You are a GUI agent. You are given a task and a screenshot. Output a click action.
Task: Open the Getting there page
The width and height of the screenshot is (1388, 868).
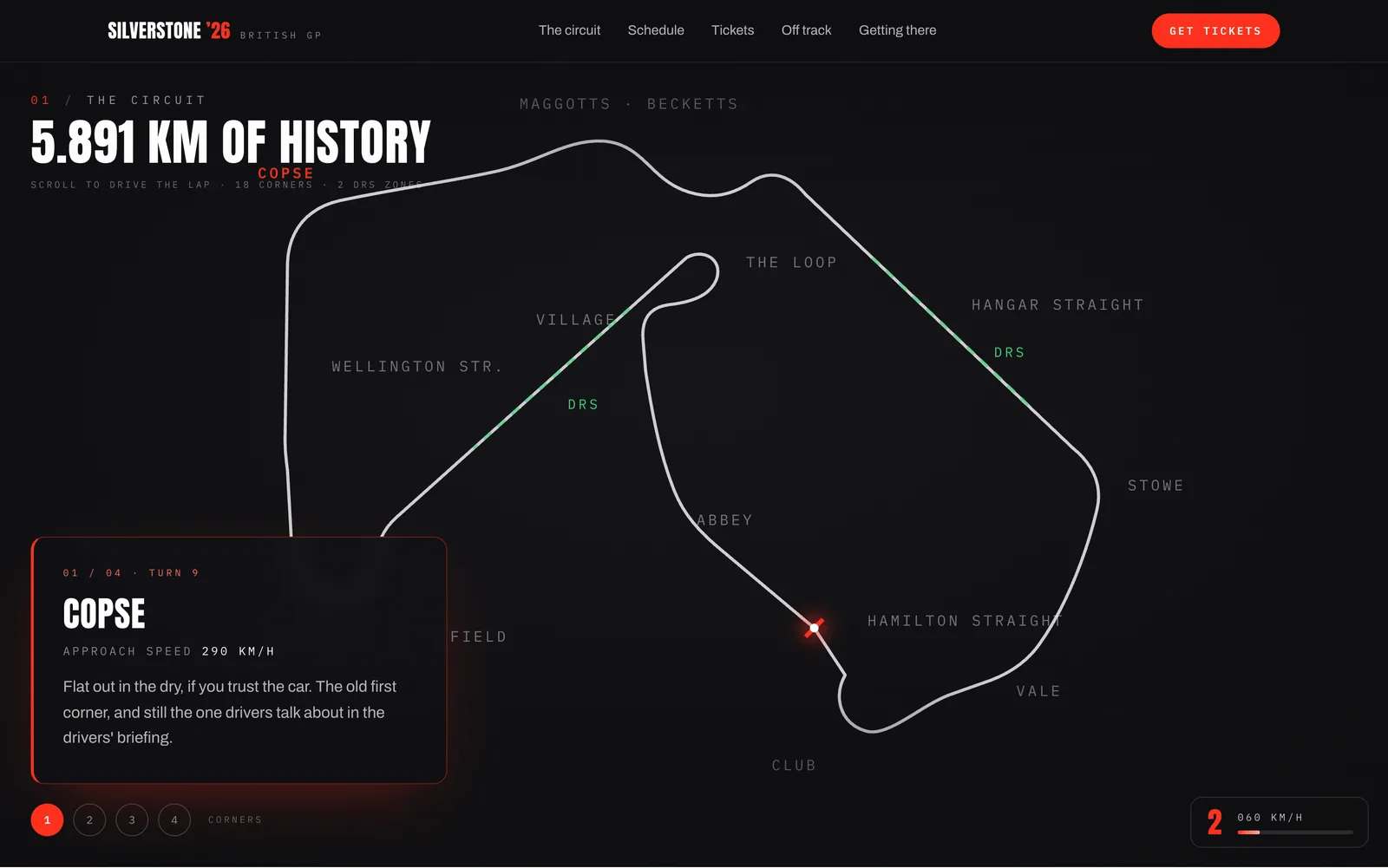[x=897, y=30]
